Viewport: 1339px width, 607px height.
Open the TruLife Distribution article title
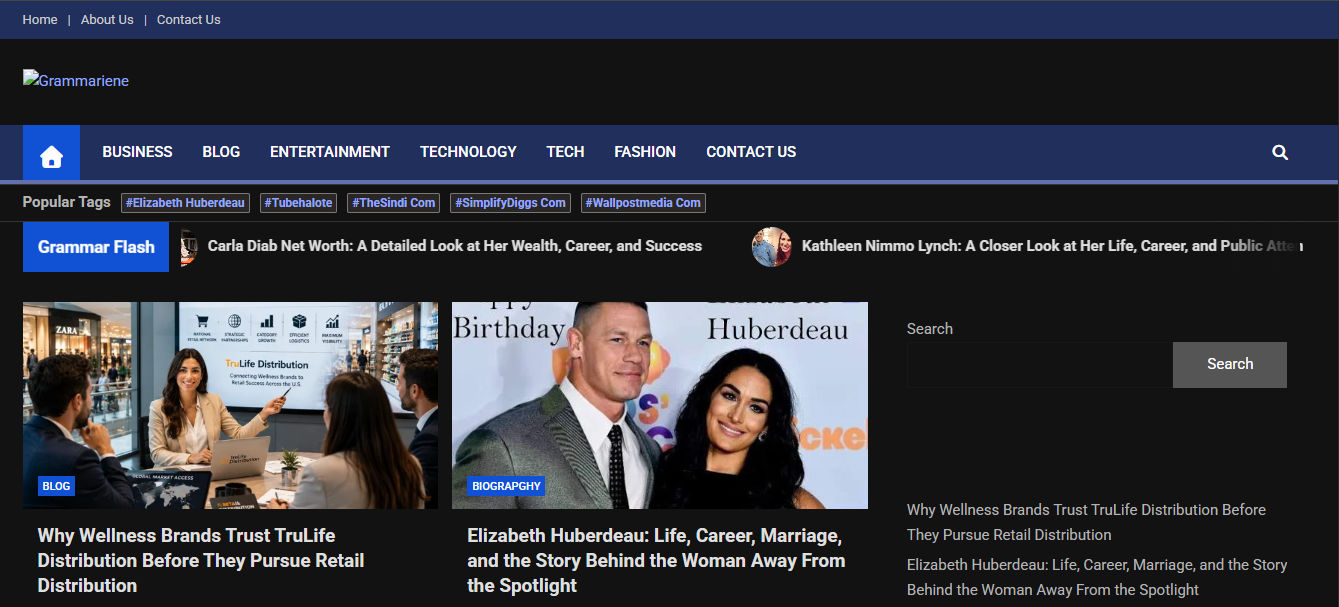[201, 560]
